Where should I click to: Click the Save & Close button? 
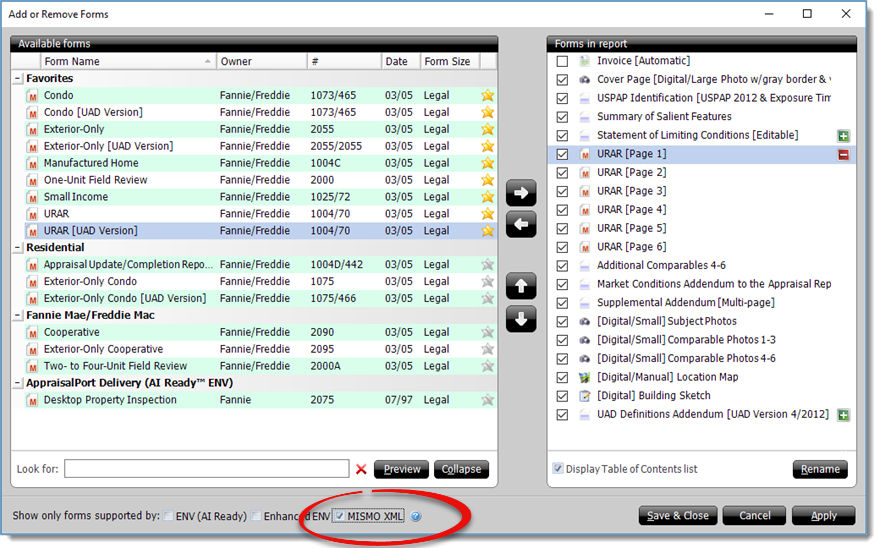pos(678,515)
